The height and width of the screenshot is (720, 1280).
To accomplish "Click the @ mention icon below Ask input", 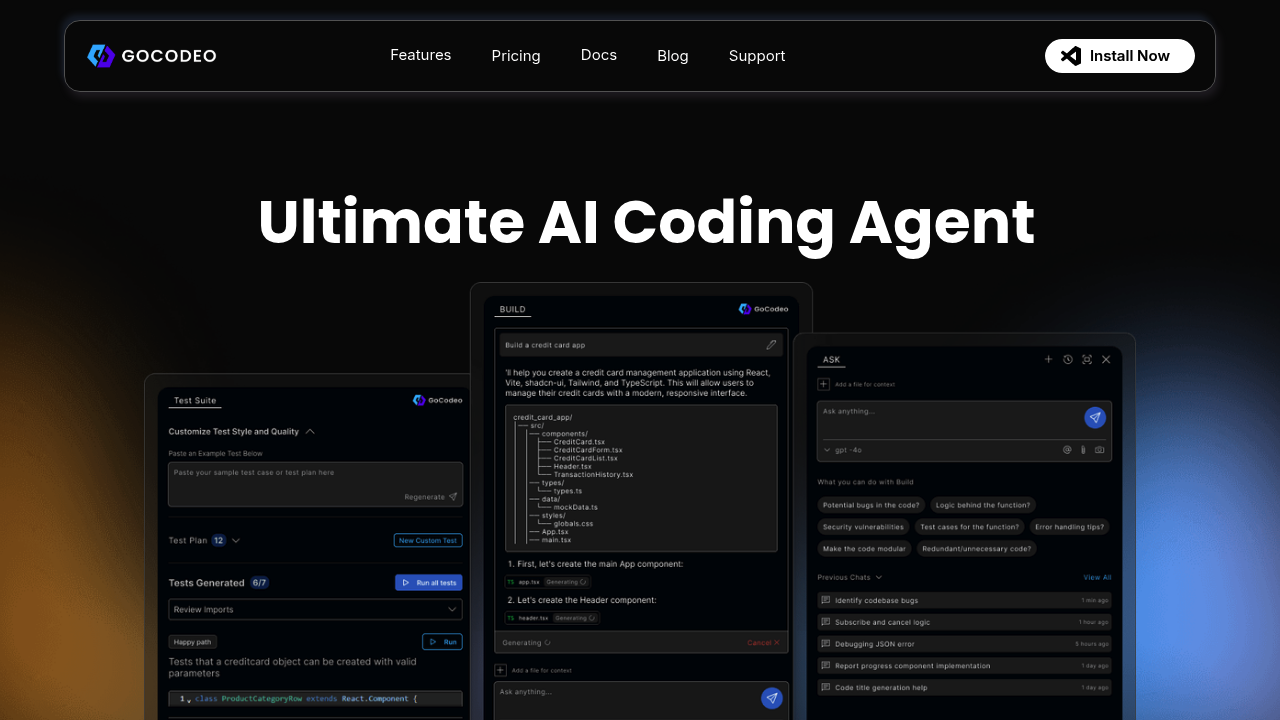I will click(x=1066, y=450).
